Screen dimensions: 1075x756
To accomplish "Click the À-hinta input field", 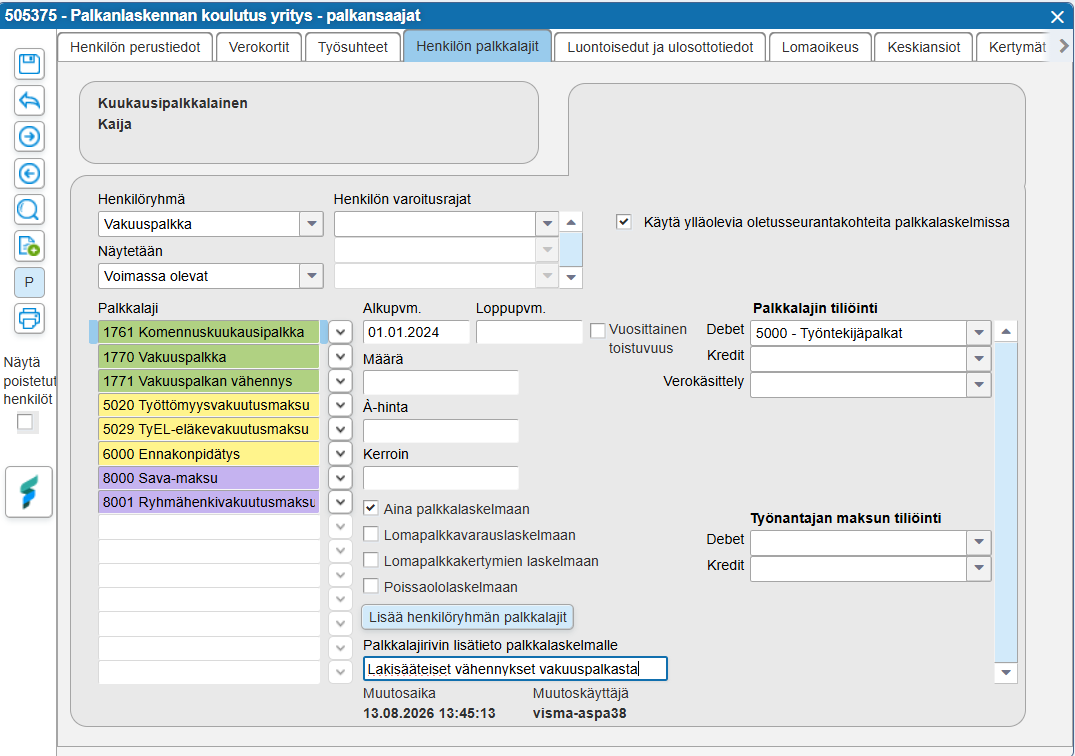I will [x=441, y=430].
